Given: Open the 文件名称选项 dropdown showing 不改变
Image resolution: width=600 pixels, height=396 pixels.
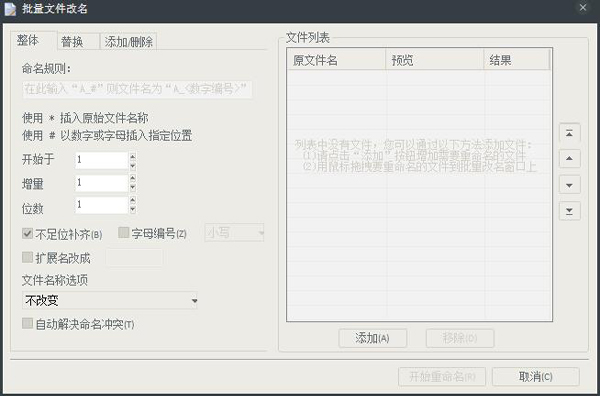Looking at the screenshot, I should (110, 301).
